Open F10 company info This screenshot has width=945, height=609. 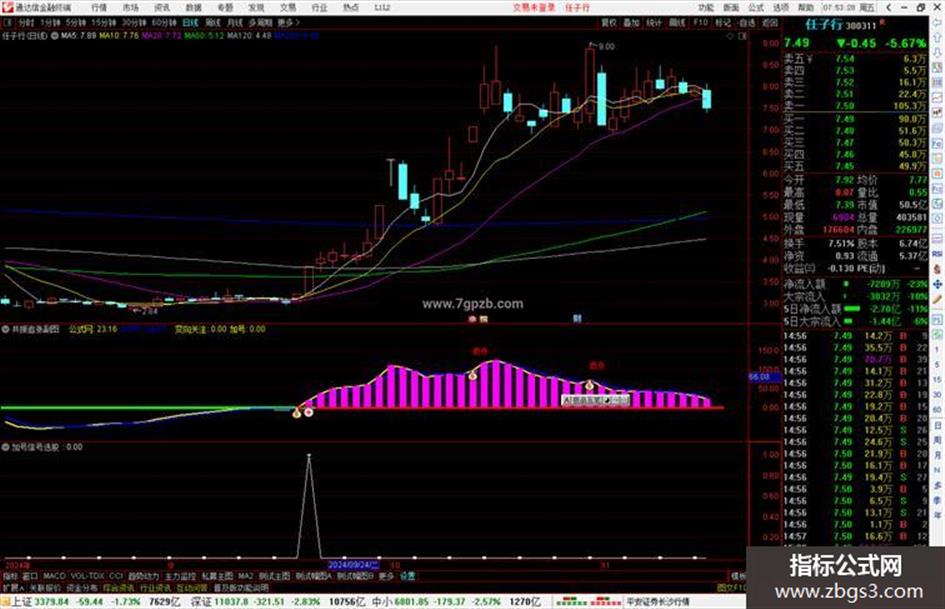700,22
